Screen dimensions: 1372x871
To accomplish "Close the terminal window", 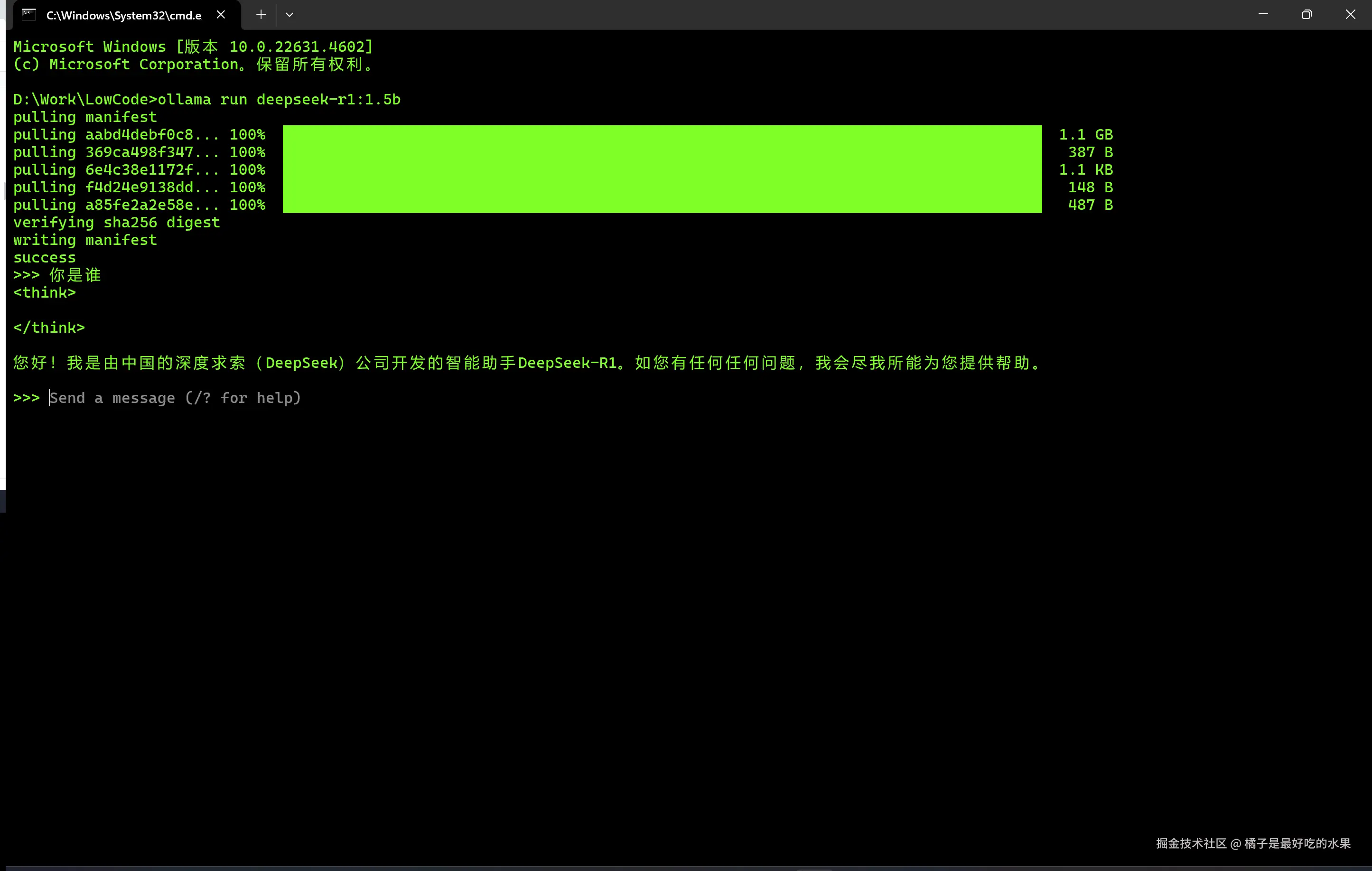I will tap(1350, 14).
